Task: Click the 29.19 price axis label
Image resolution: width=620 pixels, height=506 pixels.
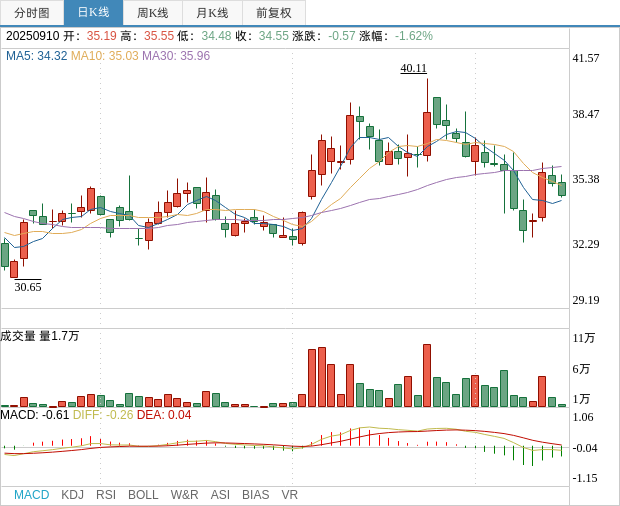Action: coord(586,300)
